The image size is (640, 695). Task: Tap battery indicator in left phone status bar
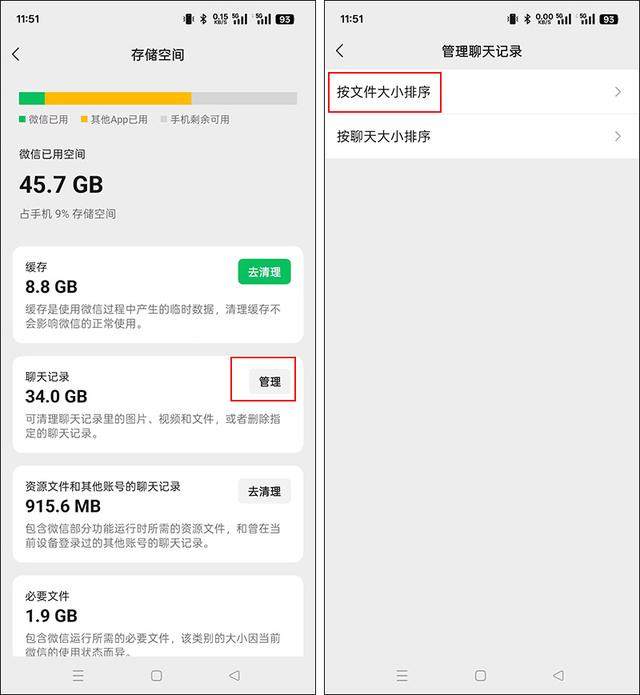(285, 19)
